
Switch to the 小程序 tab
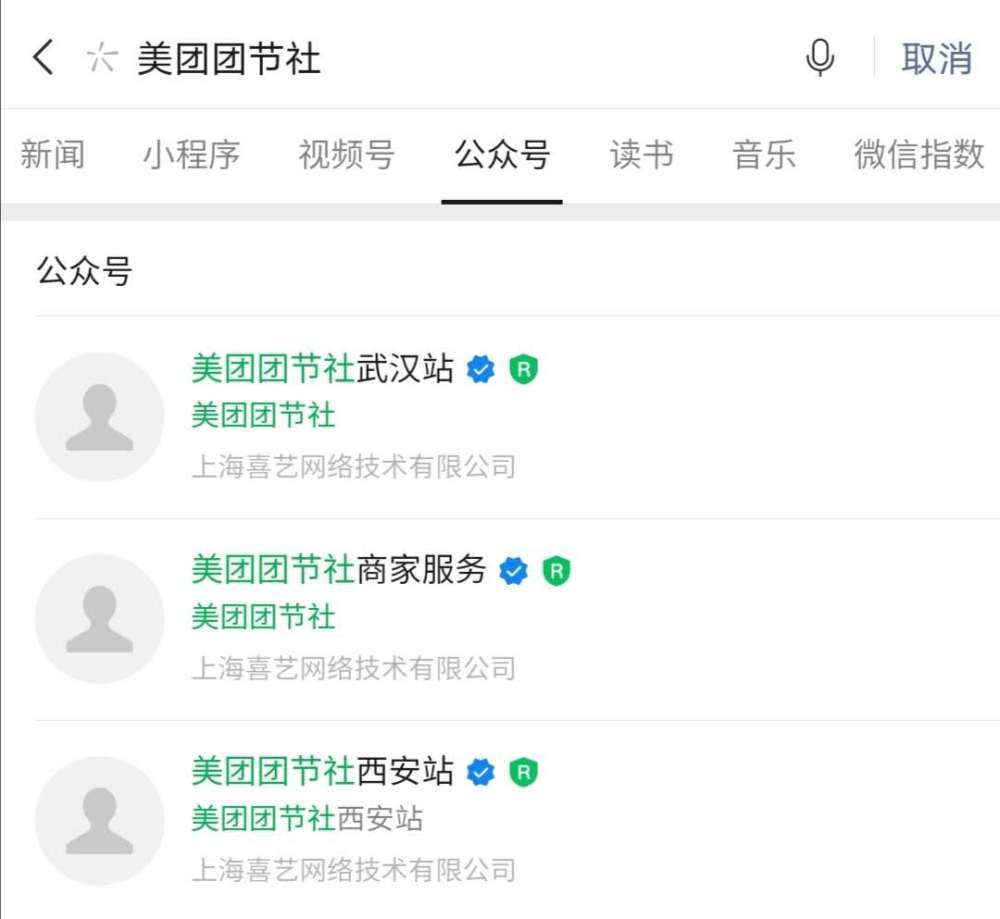pos(191,155)
